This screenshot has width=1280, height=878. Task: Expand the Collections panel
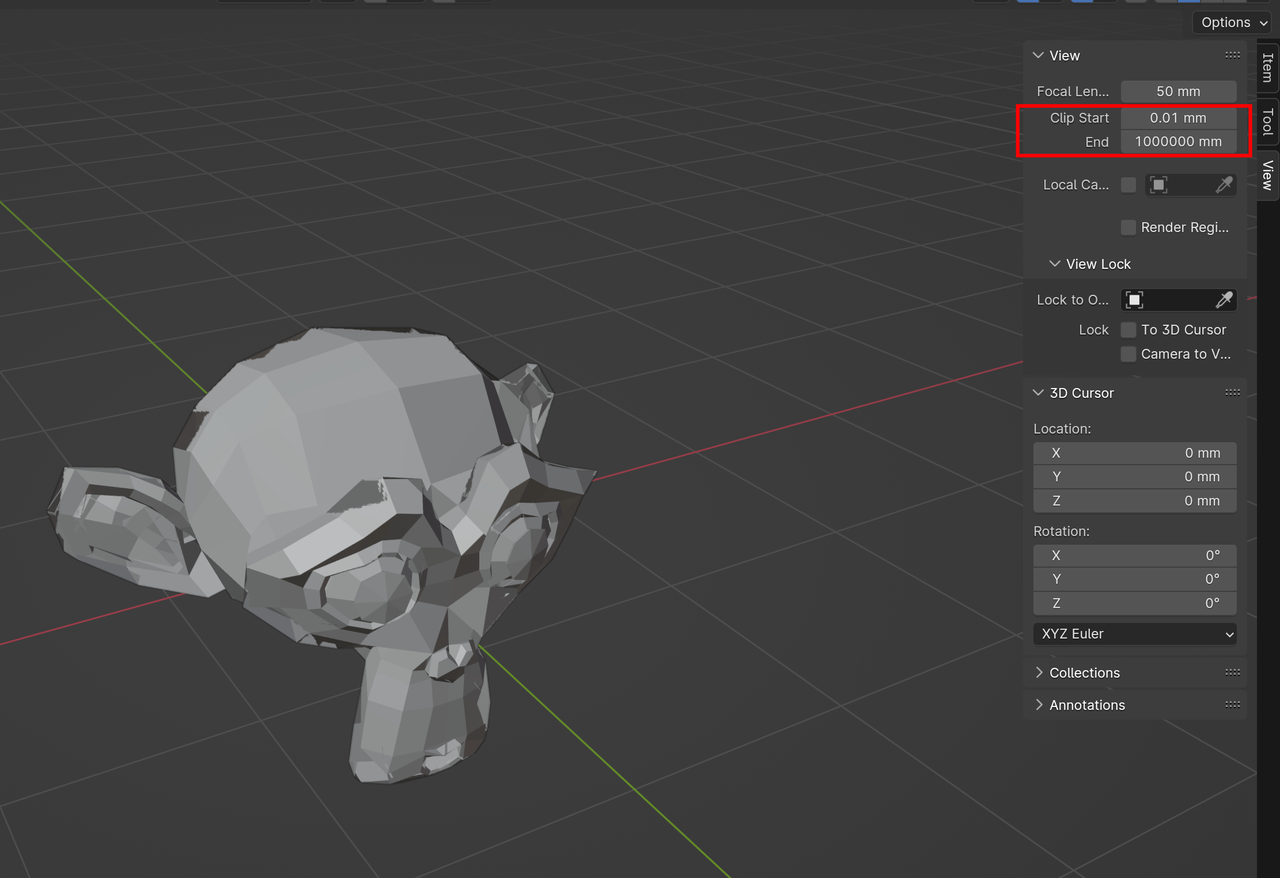click(x=1038, y=673)
